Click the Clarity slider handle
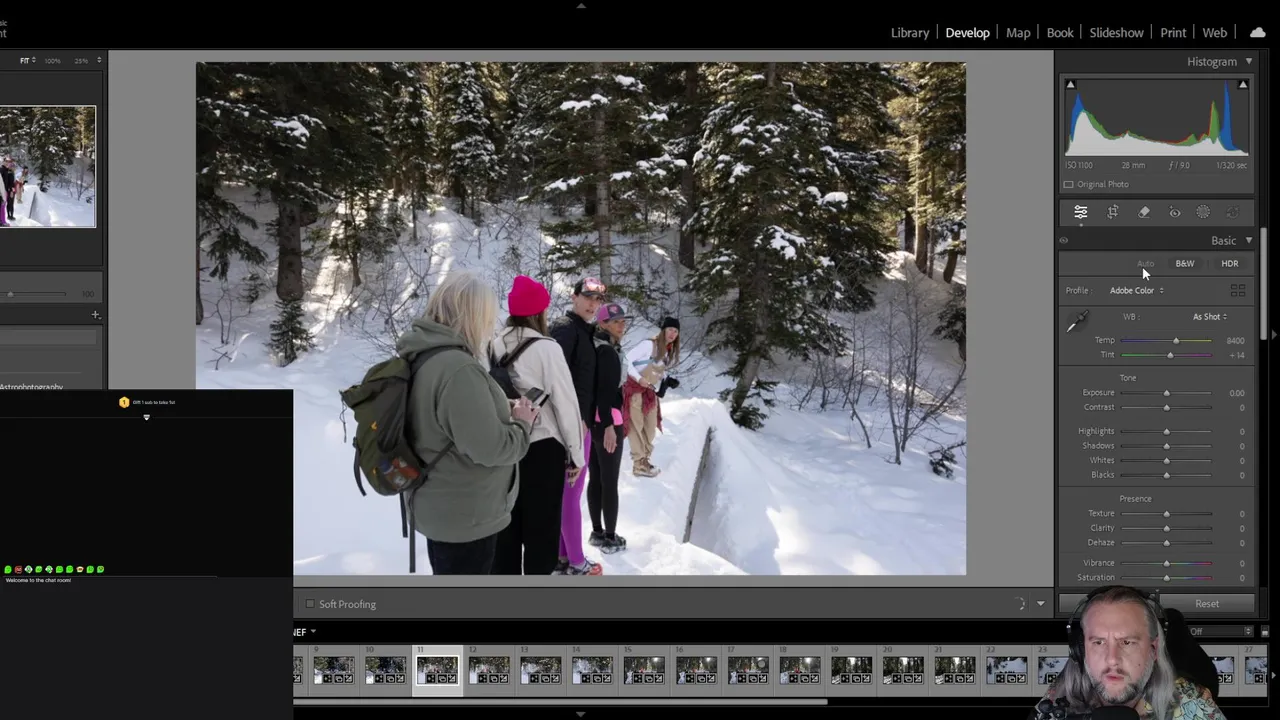Image resolution: width=1280 pixels, height=720 pixels. pos(1166,528)
